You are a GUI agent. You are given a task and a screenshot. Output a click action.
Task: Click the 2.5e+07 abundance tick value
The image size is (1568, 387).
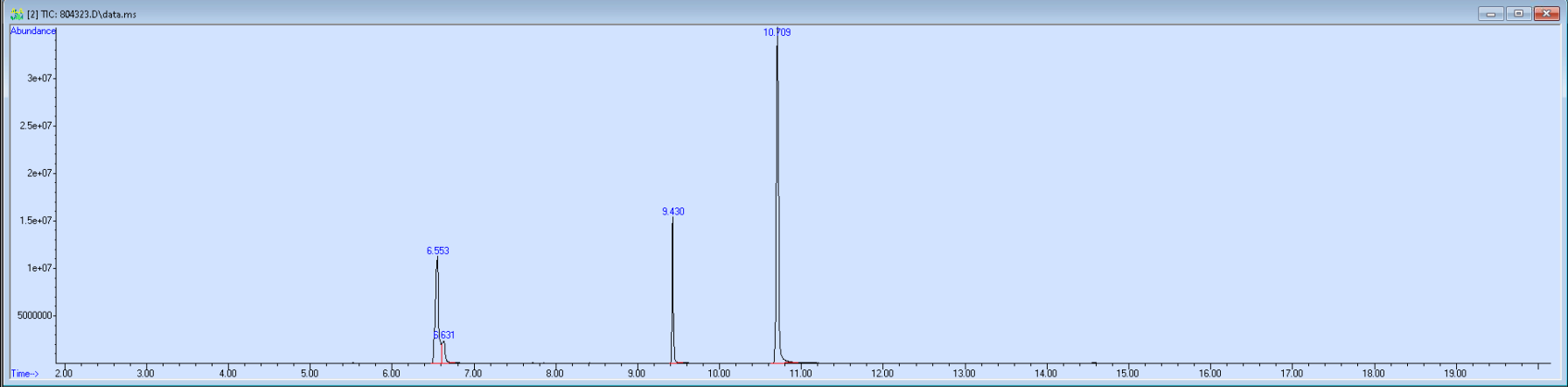pyautogui.click(x=37, y=125)
